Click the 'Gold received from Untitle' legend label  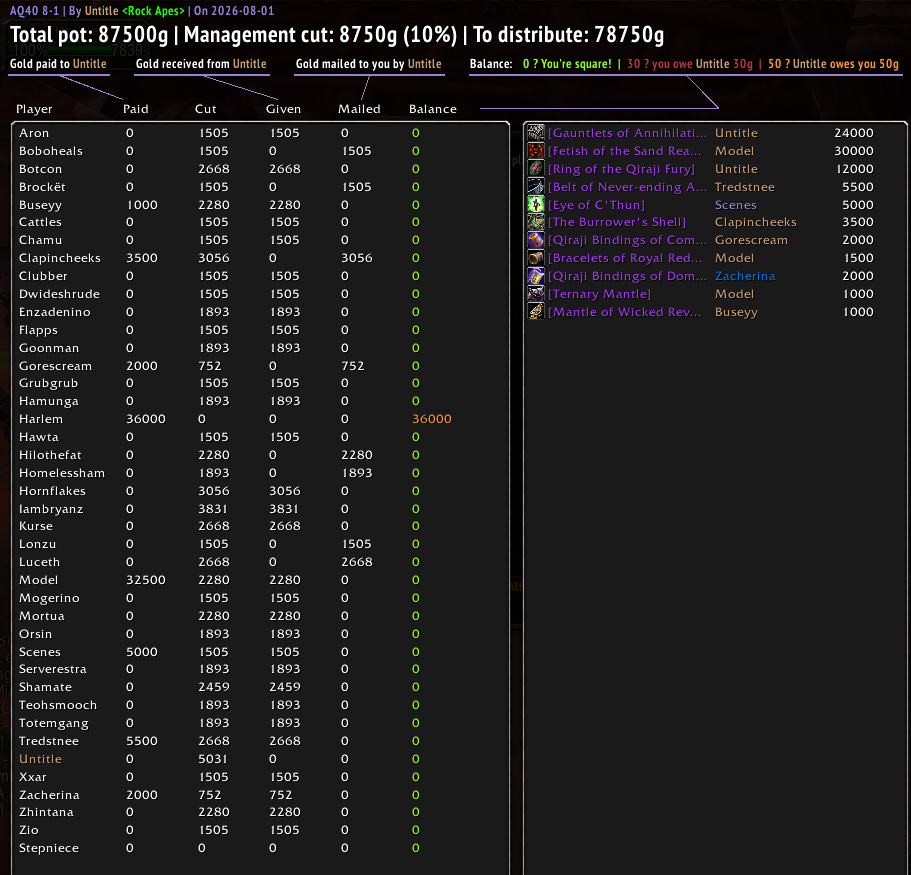point(201,64)
